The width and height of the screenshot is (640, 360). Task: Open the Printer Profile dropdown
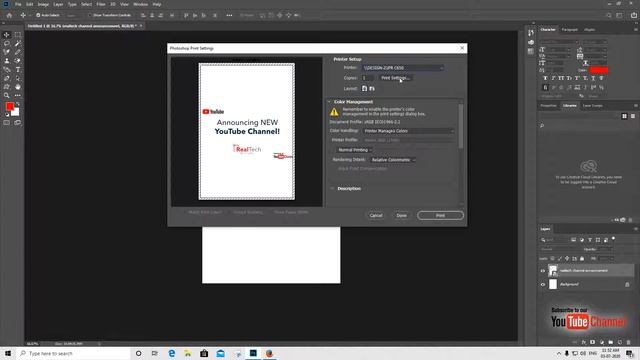click(x=409, y=140)
